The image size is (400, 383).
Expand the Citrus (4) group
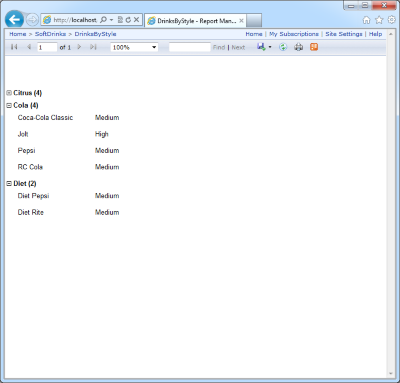click(x=9, y=93)
